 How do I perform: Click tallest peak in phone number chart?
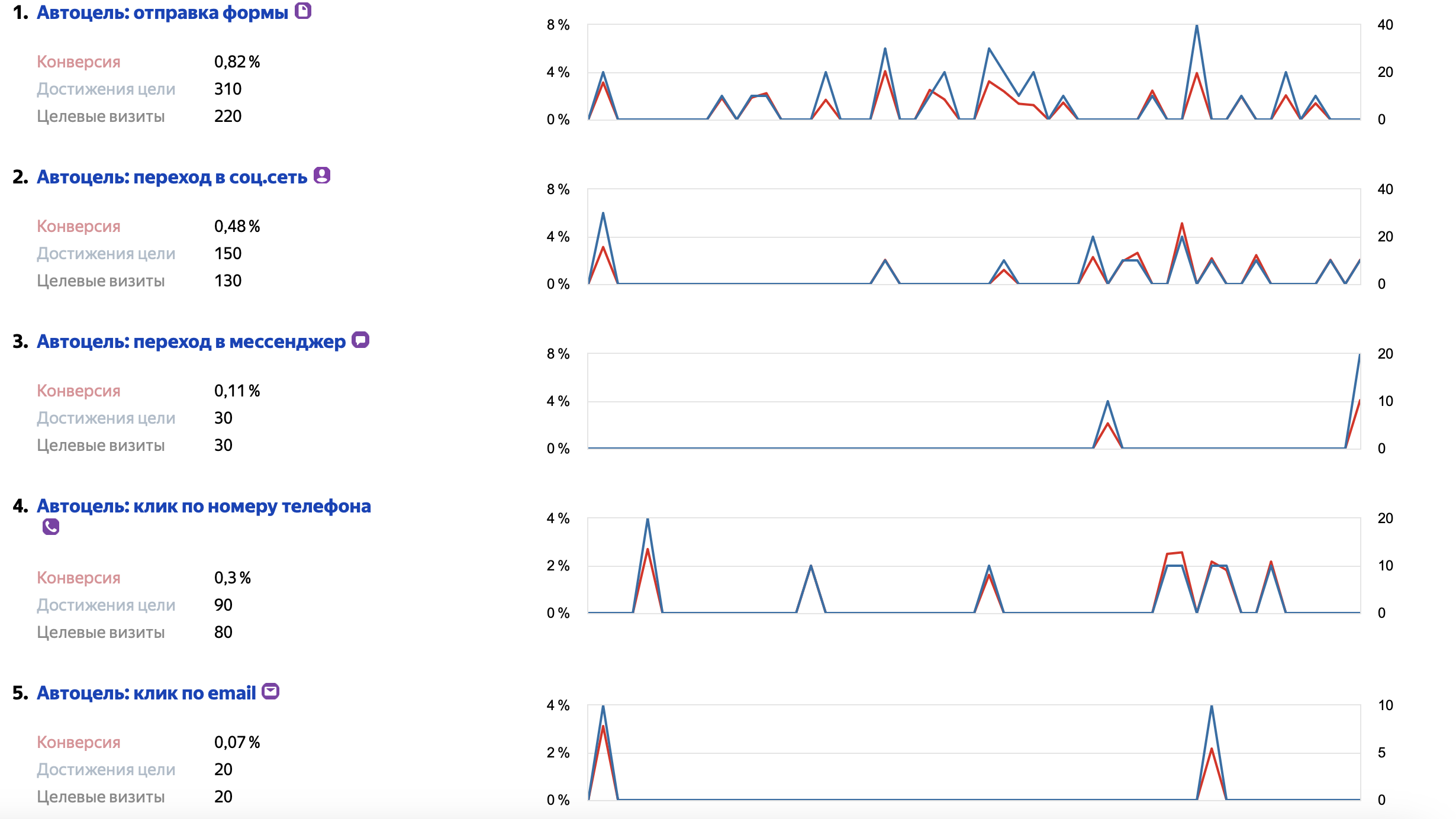648,520
